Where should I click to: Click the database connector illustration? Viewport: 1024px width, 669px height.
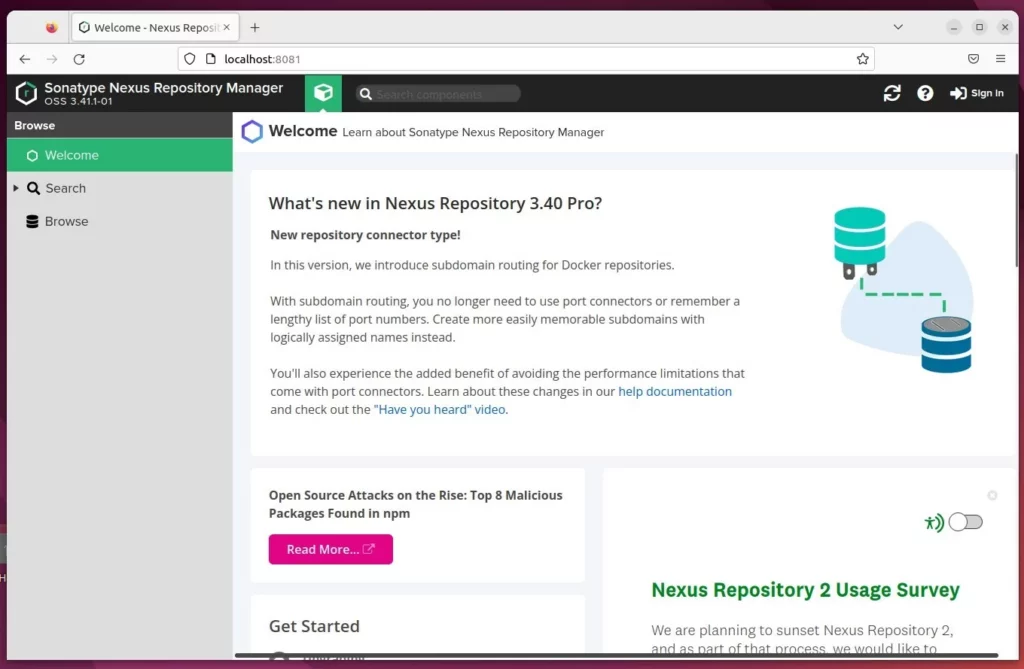click(x=906, y=289)
